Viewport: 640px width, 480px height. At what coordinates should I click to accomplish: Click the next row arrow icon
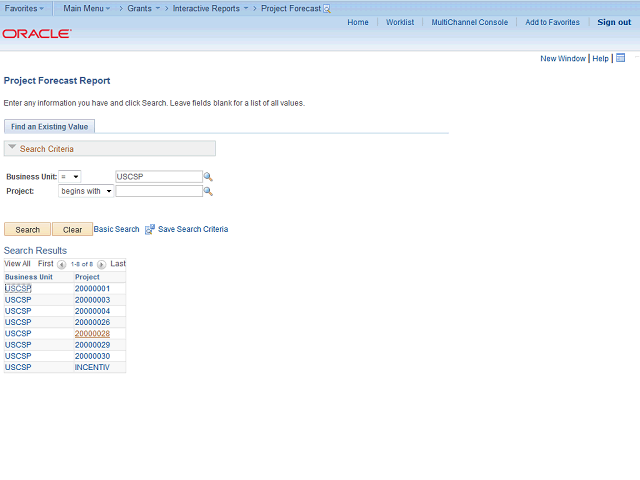102,264
